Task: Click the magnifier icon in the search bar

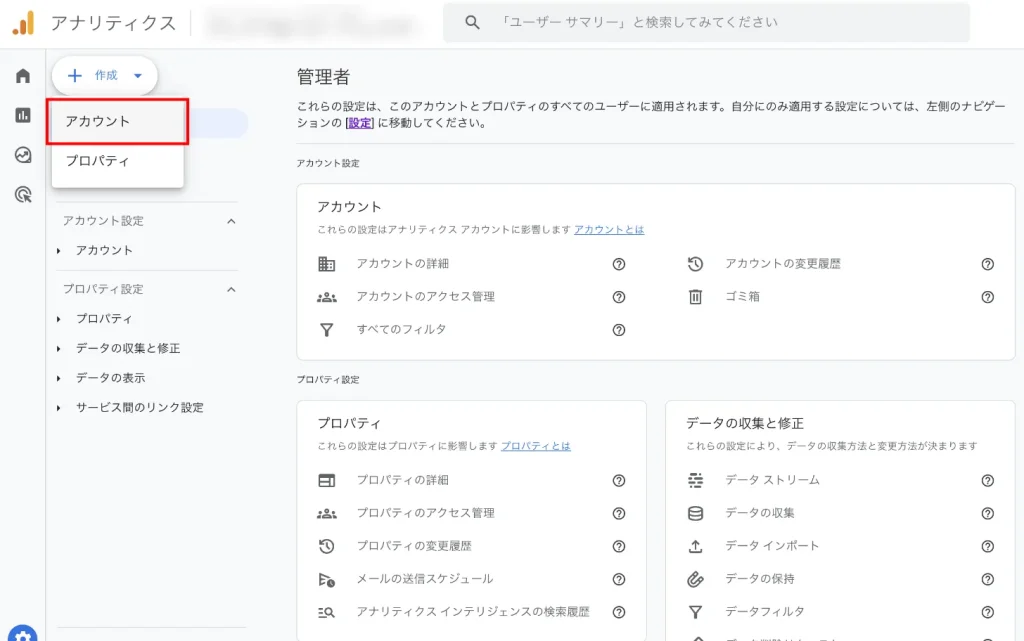Action: [472, 22]
